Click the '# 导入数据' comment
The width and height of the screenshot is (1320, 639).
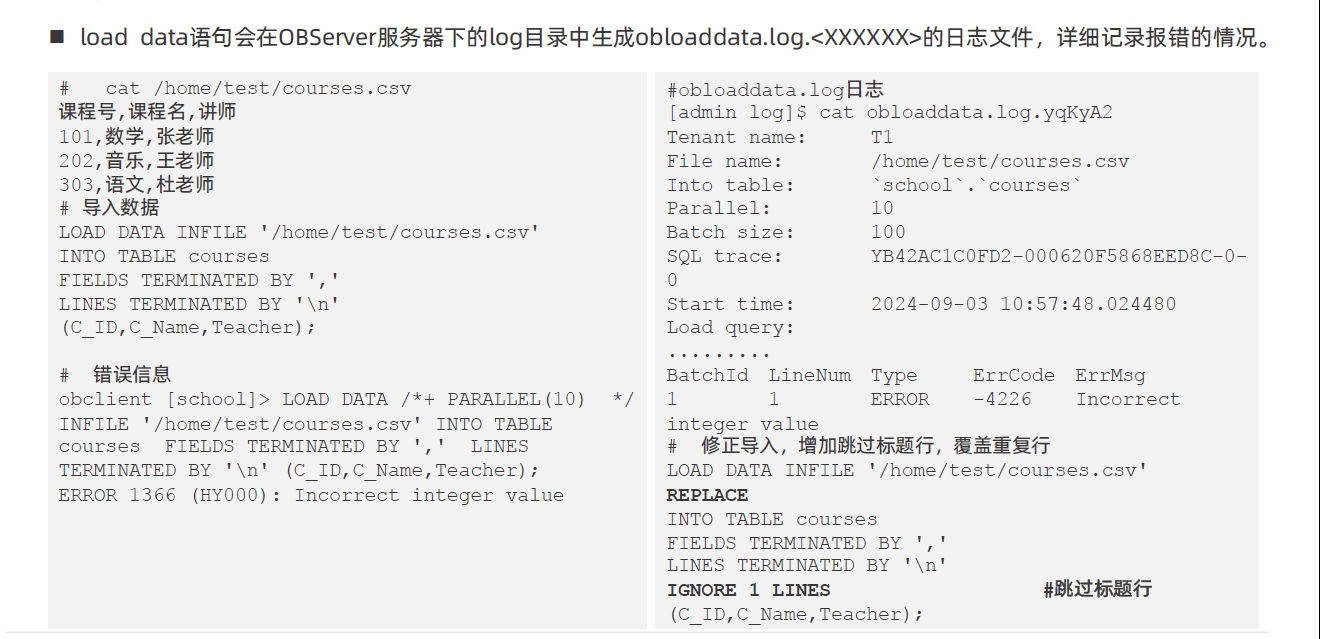(x=109, y=208)
